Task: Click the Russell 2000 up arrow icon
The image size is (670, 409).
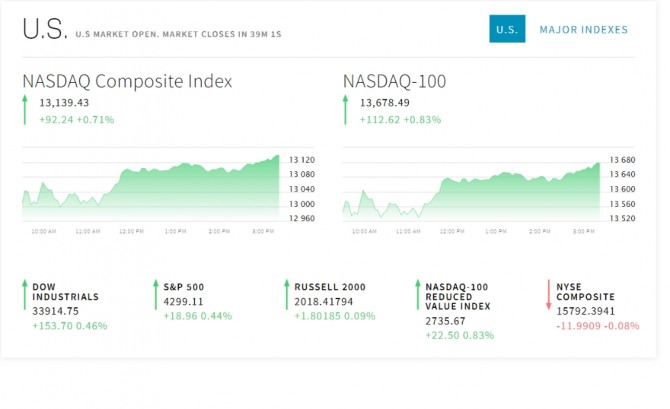Action: point(286,294)
